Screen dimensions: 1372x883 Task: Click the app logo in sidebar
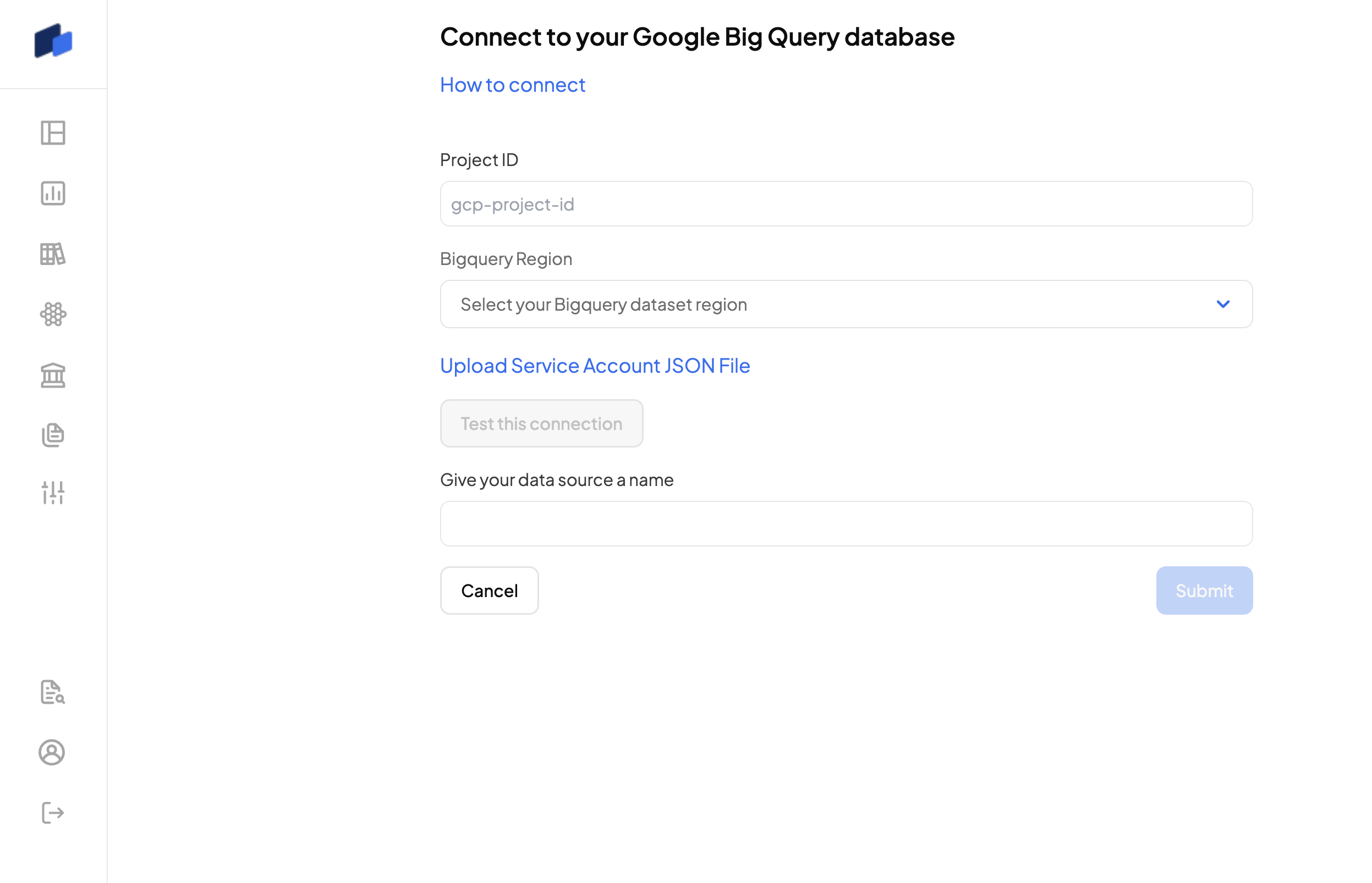tap(53, 41)
